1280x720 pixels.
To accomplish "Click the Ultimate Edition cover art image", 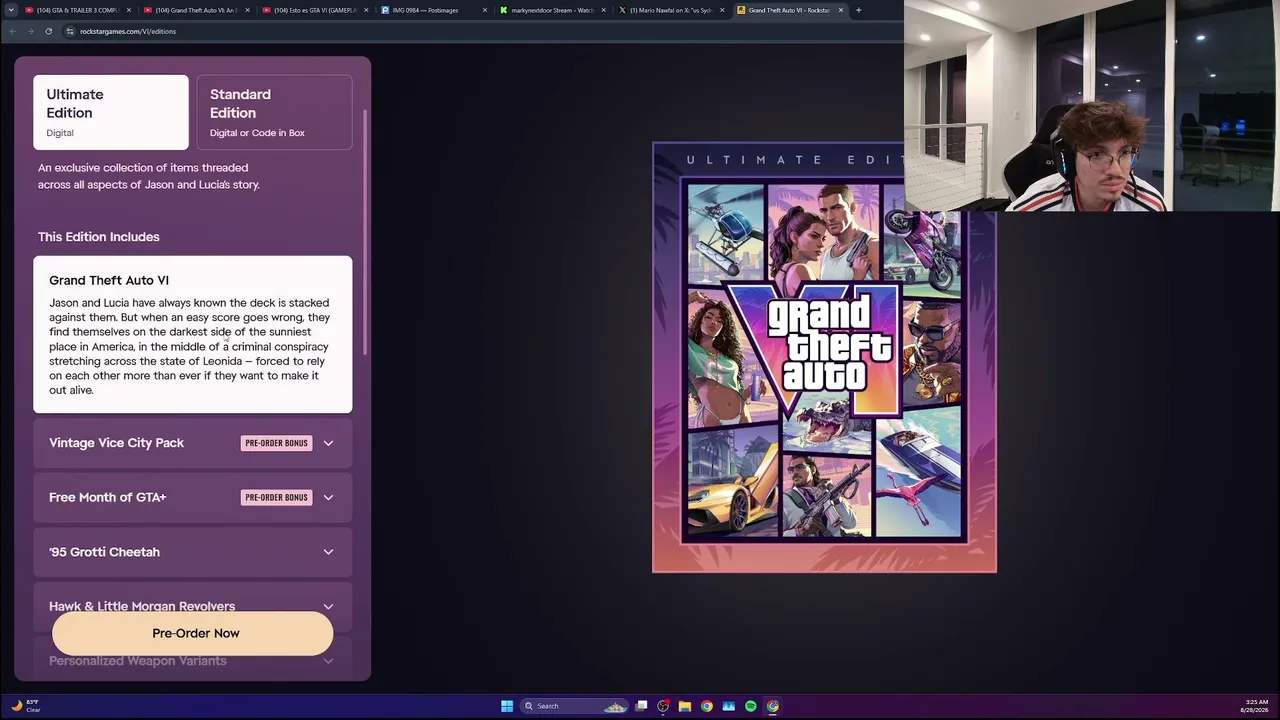I will click(824, 357).
